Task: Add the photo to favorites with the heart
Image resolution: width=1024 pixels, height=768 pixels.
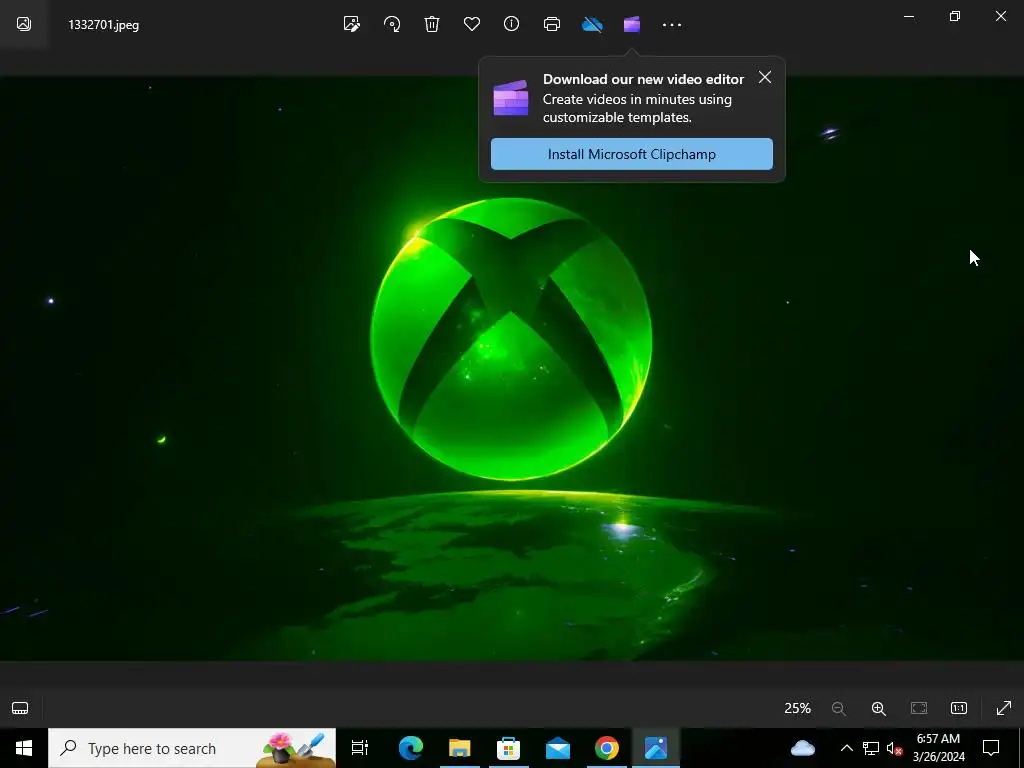Action: tap(472, 24)
